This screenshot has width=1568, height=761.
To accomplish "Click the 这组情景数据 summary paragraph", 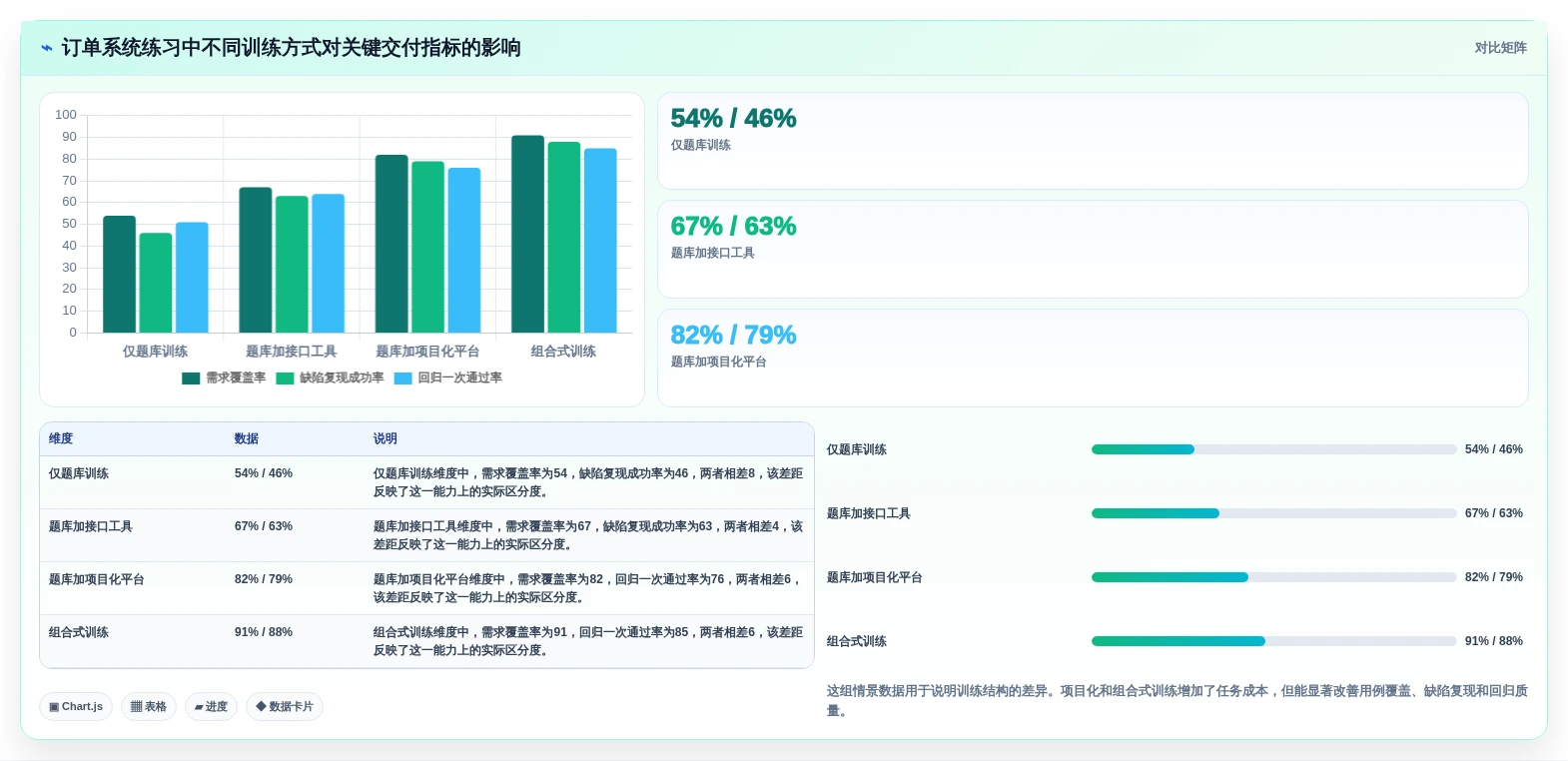I will click(1177, 700).
